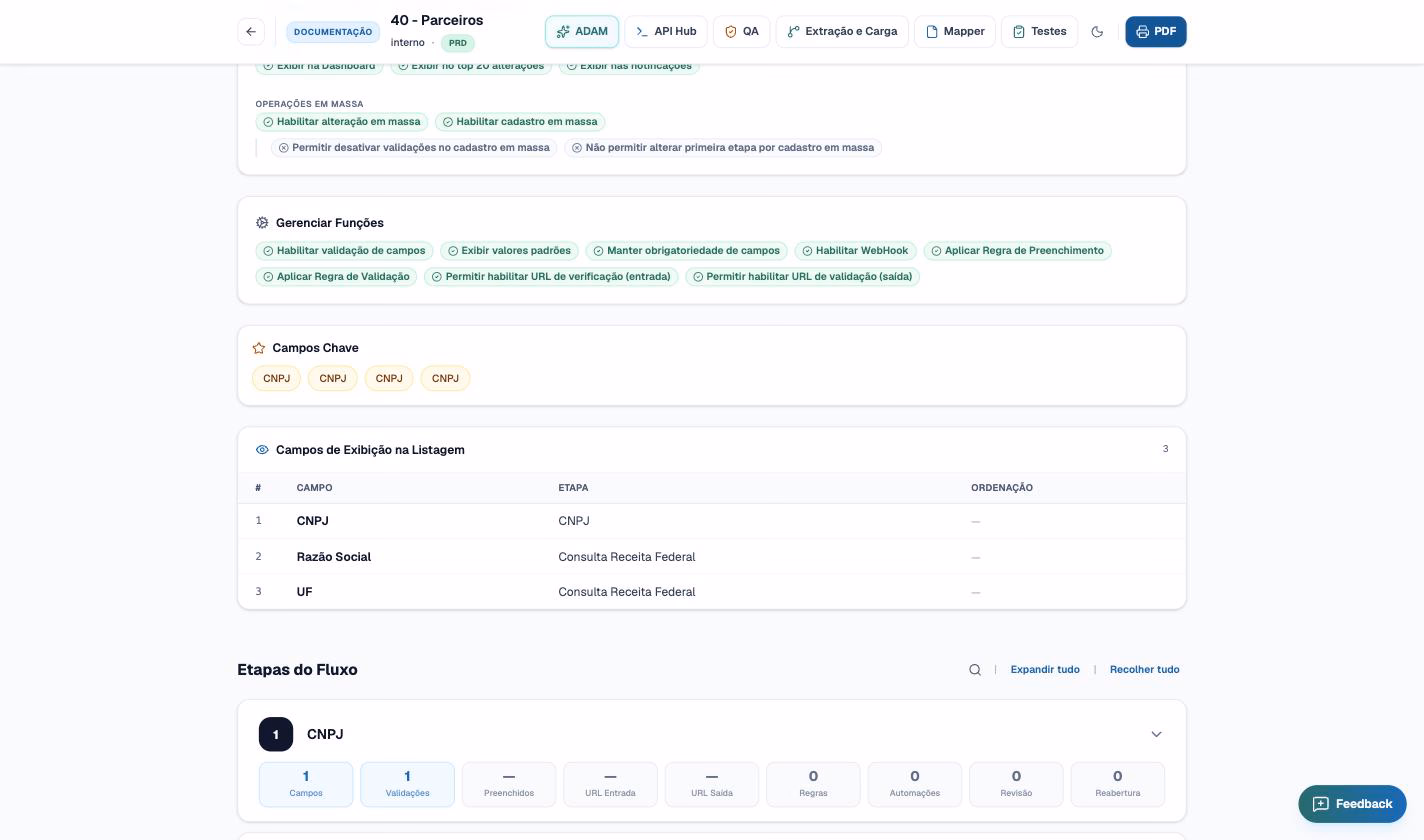This screenshot has width=1424, height=840.
Task: Toggle Exibir valores padrões
Action: [x=509, y=251]
